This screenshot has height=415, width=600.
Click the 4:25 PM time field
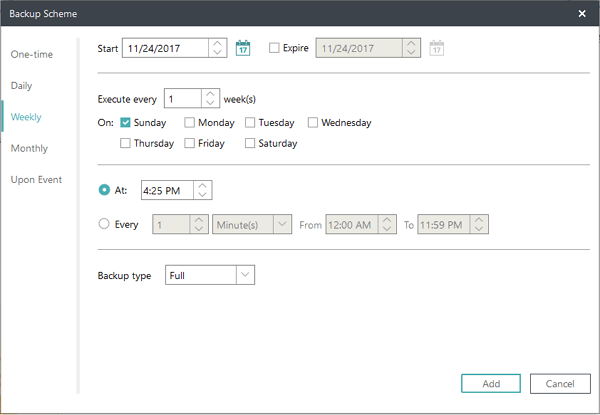[168, 190]
